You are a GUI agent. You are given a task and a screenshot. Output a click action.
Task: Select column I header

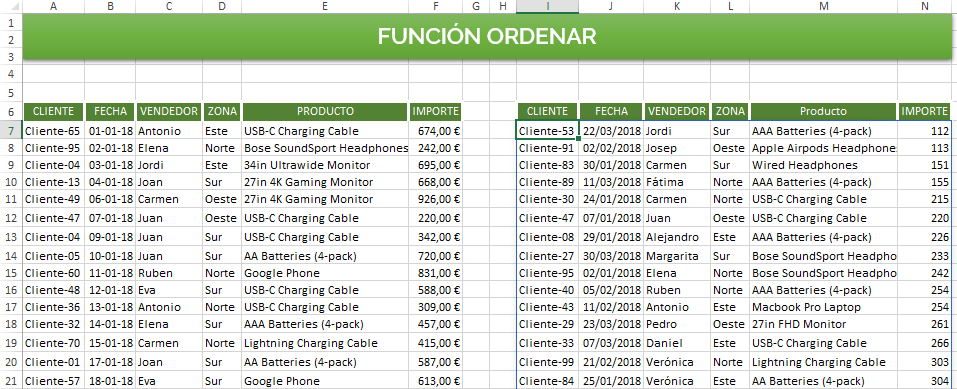click(x=547, y=6)
